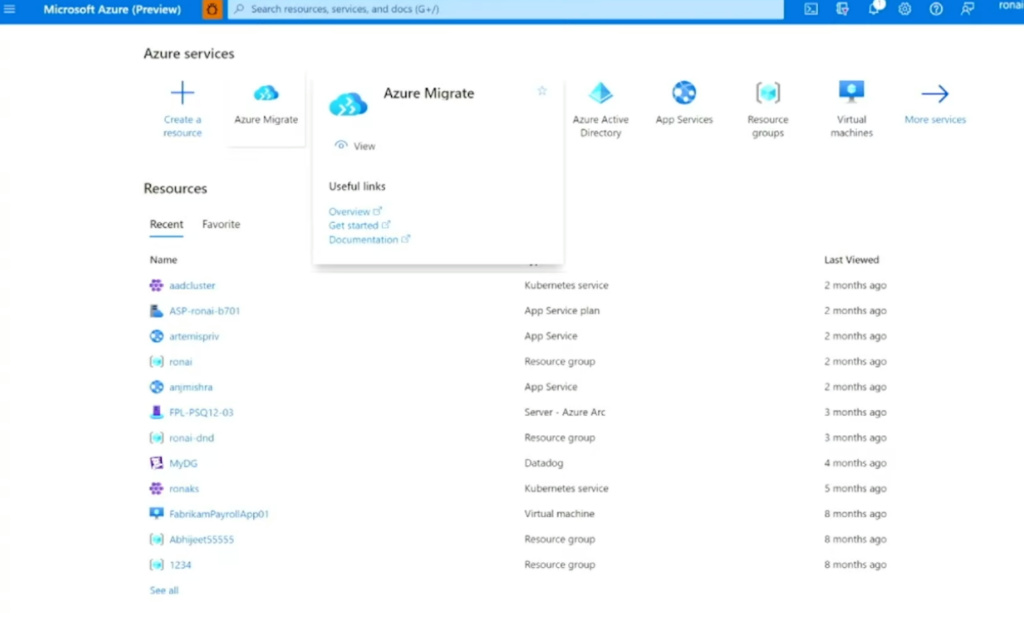Open the MyDG Datadog resource
Image resolution: width=1024 pixels, height=620 pixels.
click(x=183, y=463)
